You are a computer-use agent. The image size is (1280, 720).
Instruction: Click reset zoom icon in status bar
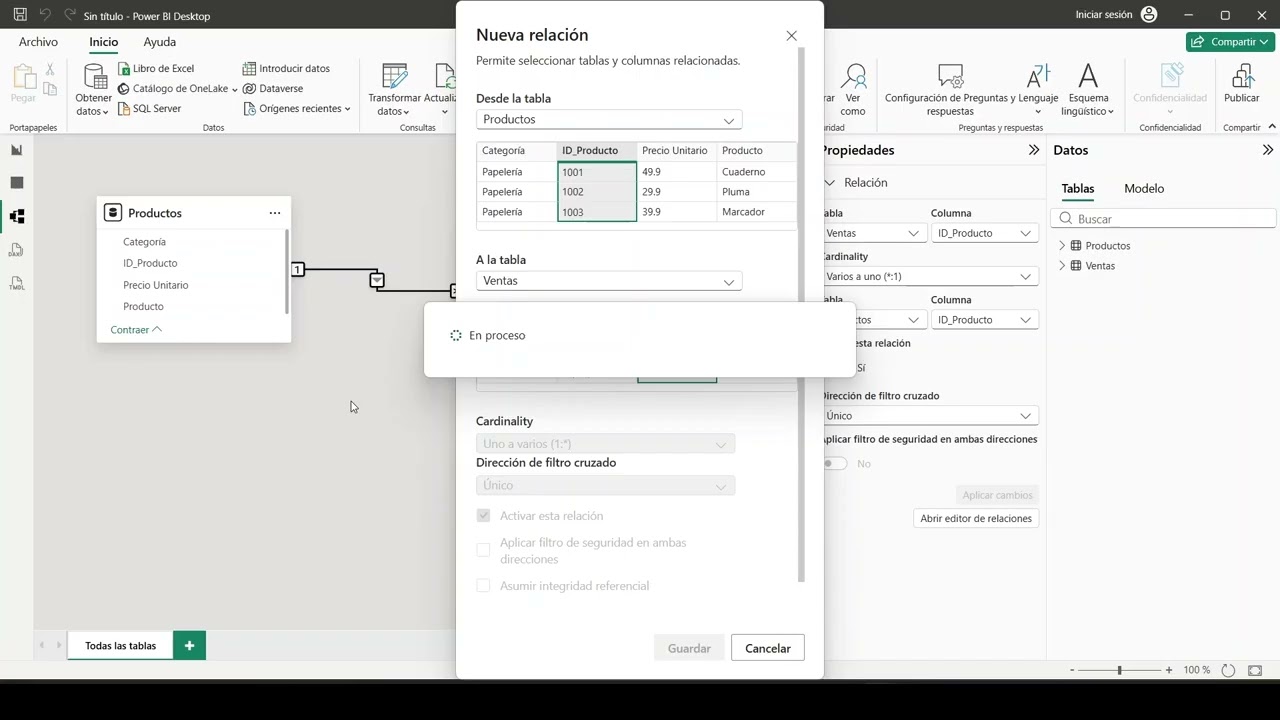click(x=1228, y=670)
